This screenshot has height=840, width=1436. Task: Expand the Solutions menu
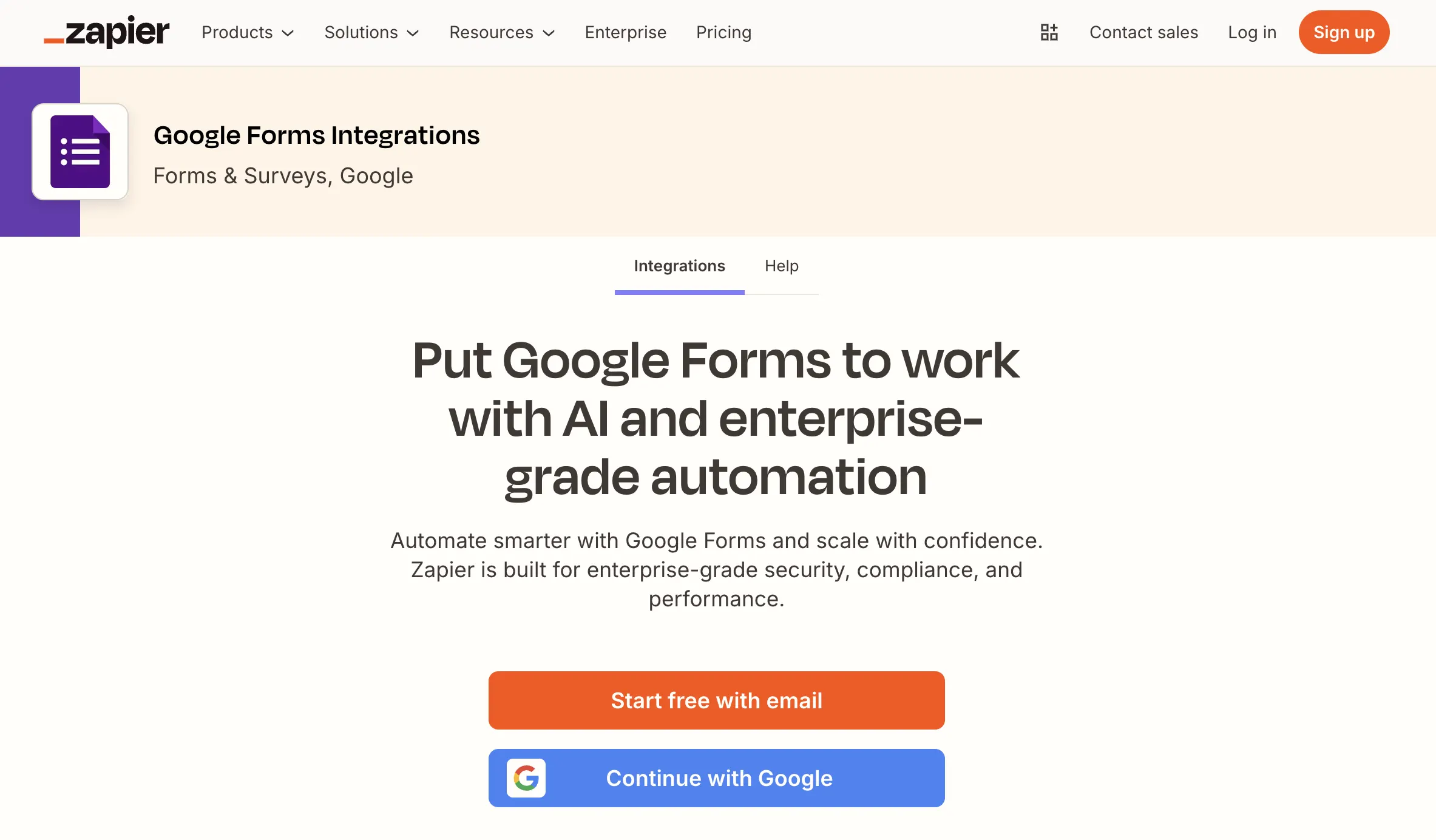click(x=371, y=32)
